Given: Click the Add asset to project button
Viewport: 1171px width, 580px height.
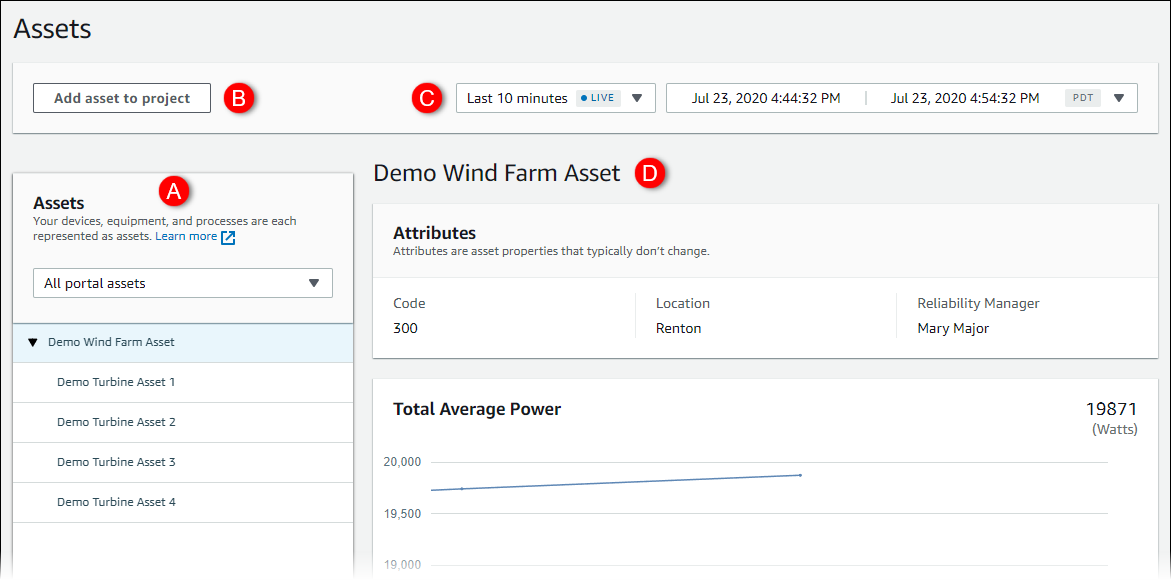Looking at the screenshot, I should coord(121,98).
